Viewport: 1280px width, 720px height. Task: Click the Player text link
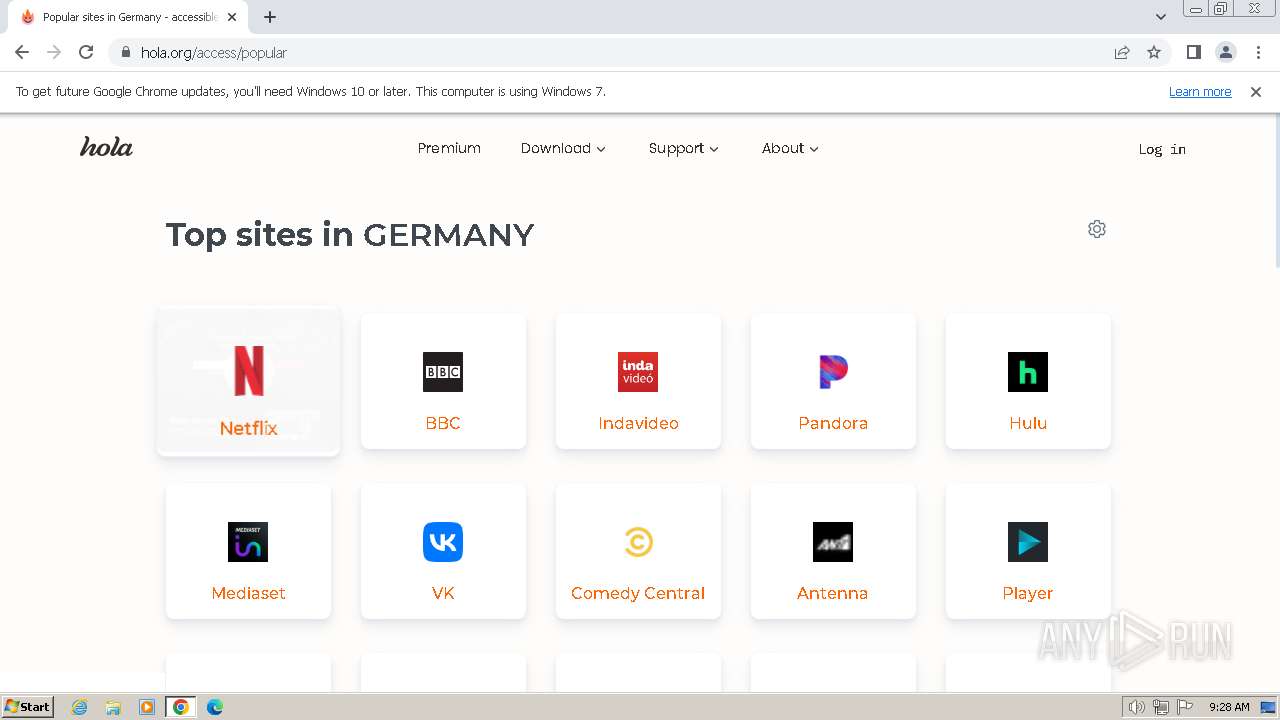pyautogui.click(x=1028, y=593)
